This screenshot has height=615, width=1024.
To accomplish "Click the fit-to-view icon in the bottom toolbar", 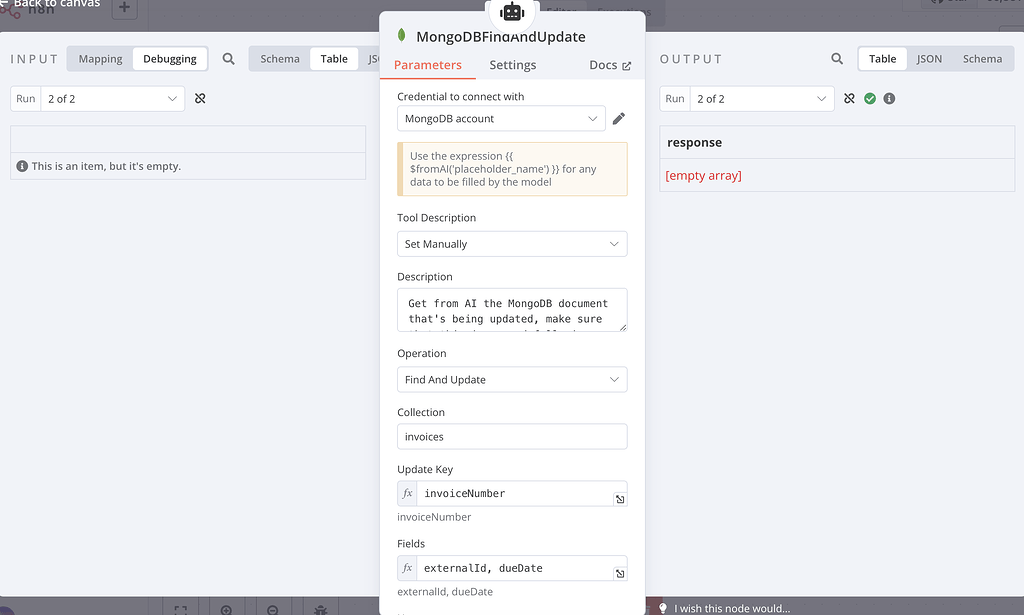I will 183,608.
